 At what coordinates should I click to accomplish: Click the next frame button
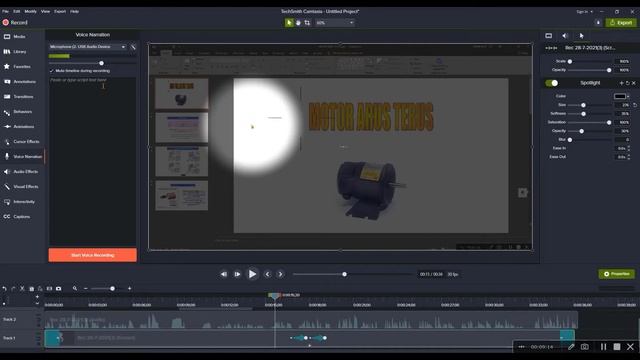click(x=237, y=274)
